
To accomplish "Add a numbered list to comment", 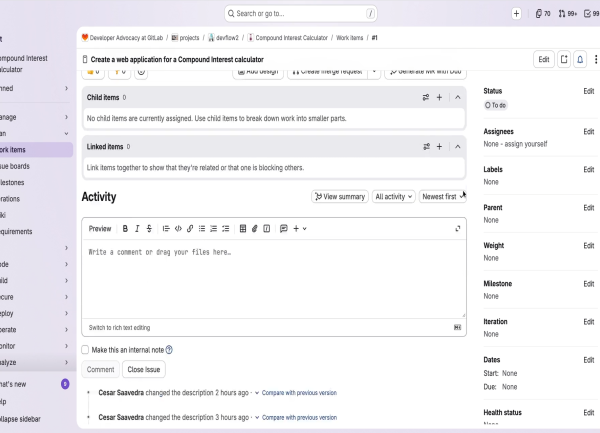I will (x=214, y=229).
